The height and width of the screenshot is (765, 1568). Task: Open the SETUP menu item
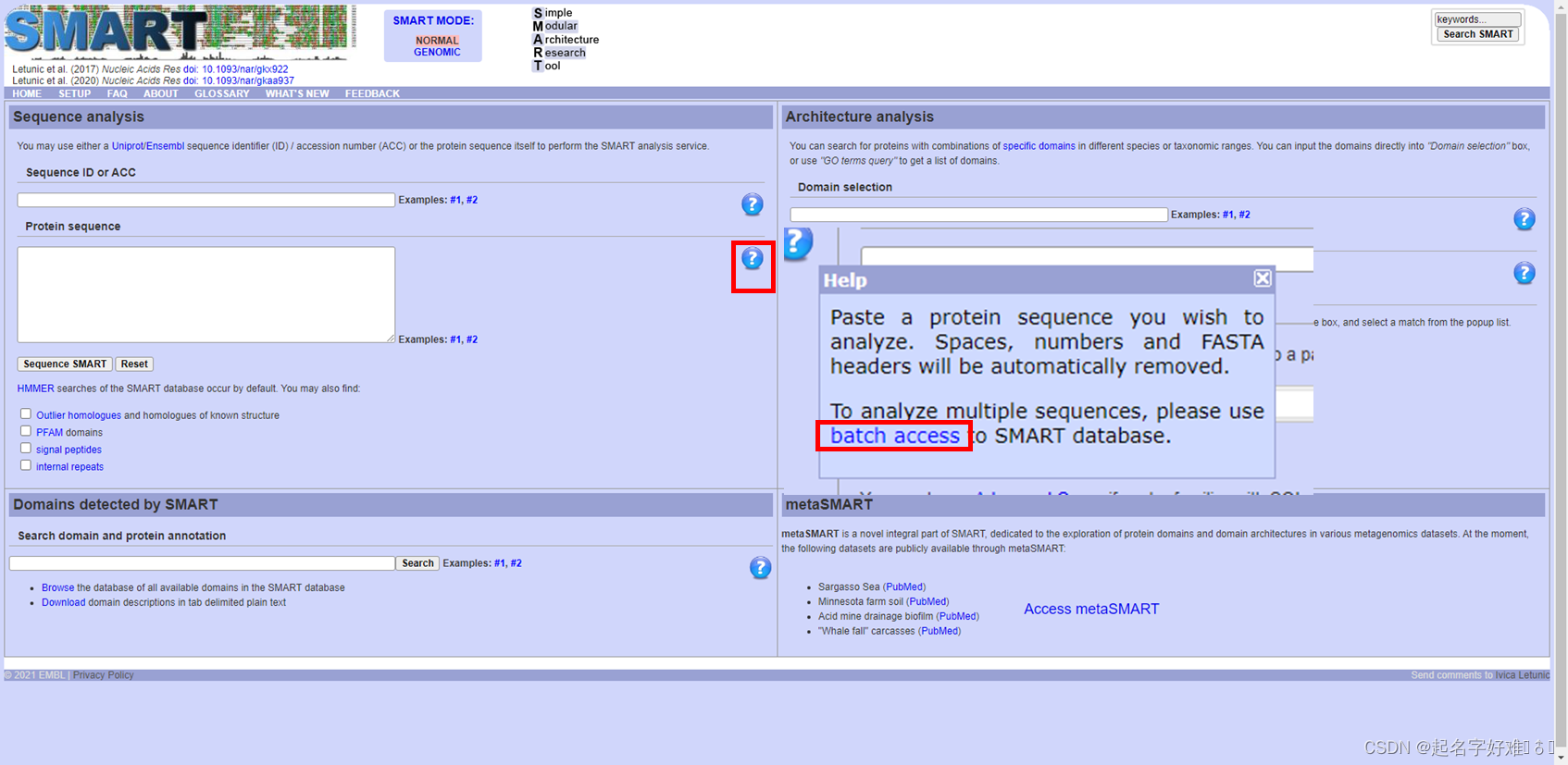pos(75,93)
